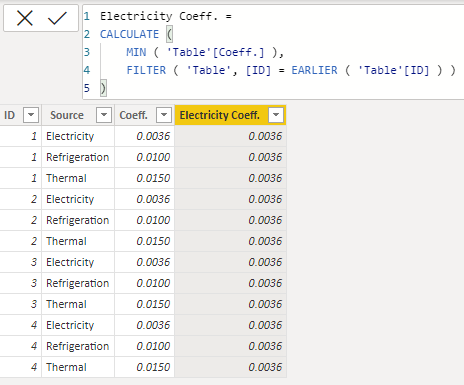The image size is (464, 385).
Task: Click closing parenthesis on formula line 5
Action: click(x=103, y=88)
